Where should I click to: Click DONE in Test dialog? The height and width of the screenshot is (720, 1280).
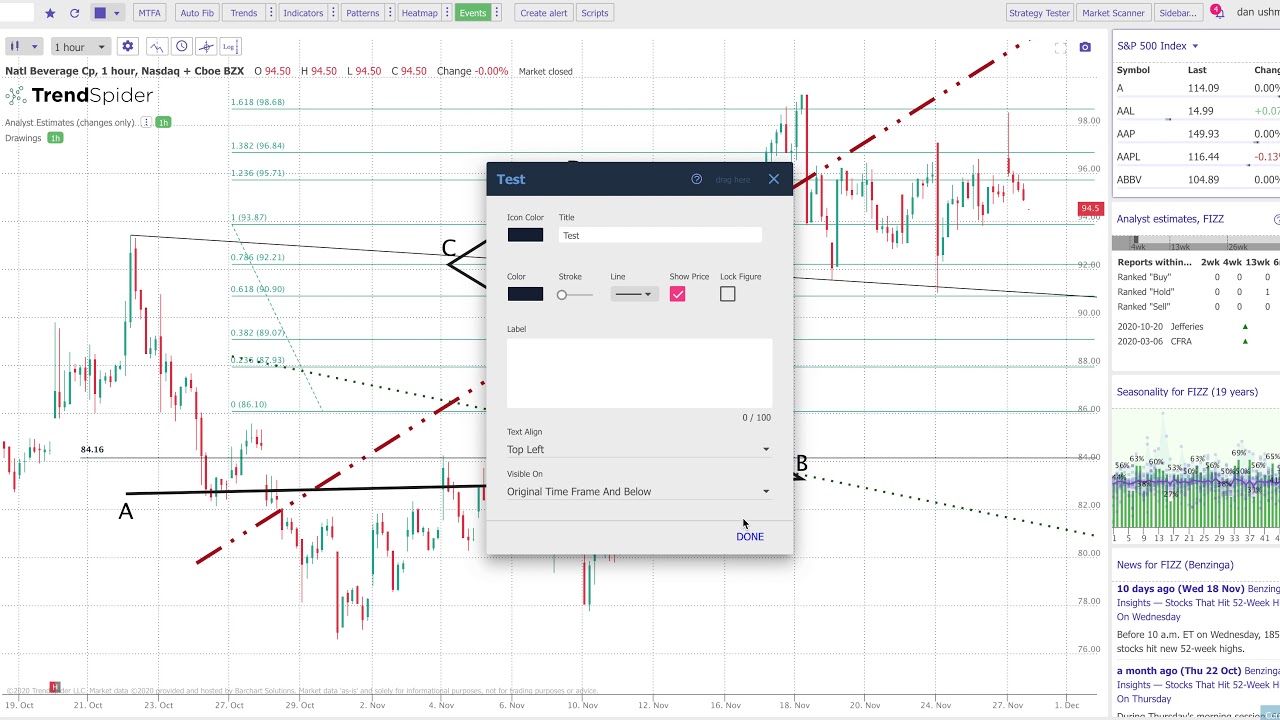(750, 537)
